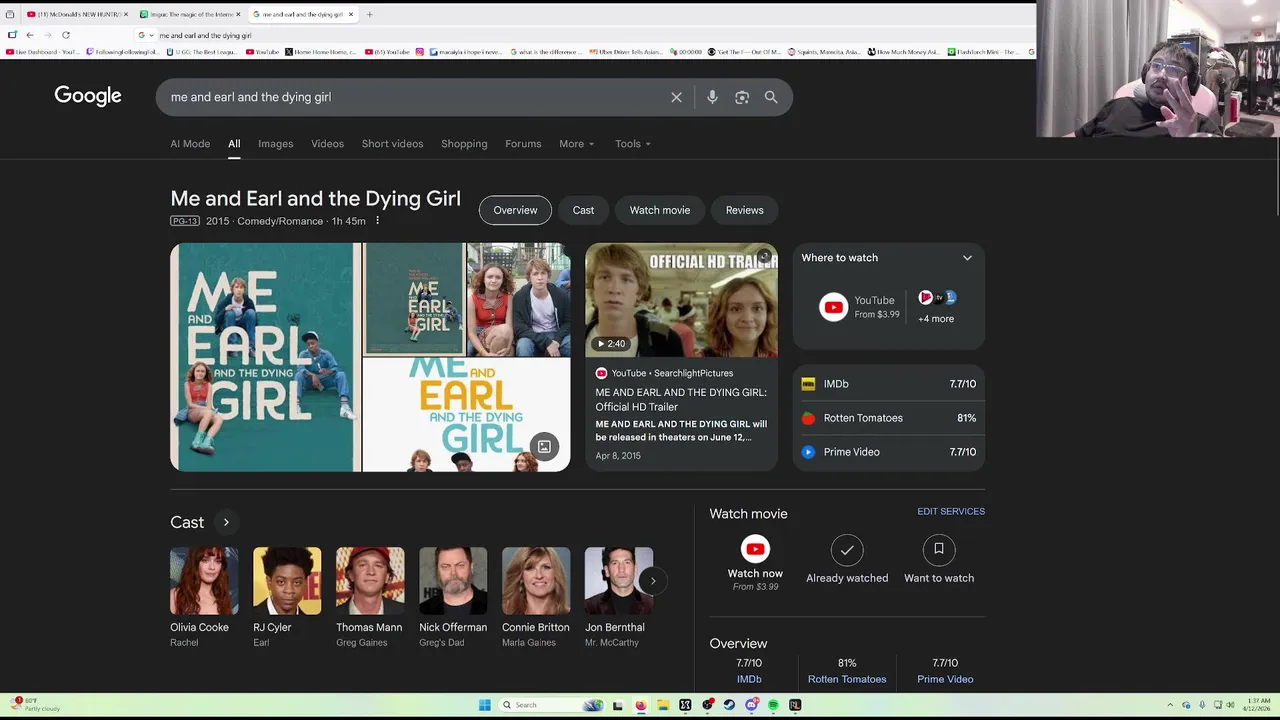Image resolution: width=1280 pixels, height=720 pixels.
Task: Switch to the McDonald's NEW HUNTR browser tab
Action: click(75, 14)
